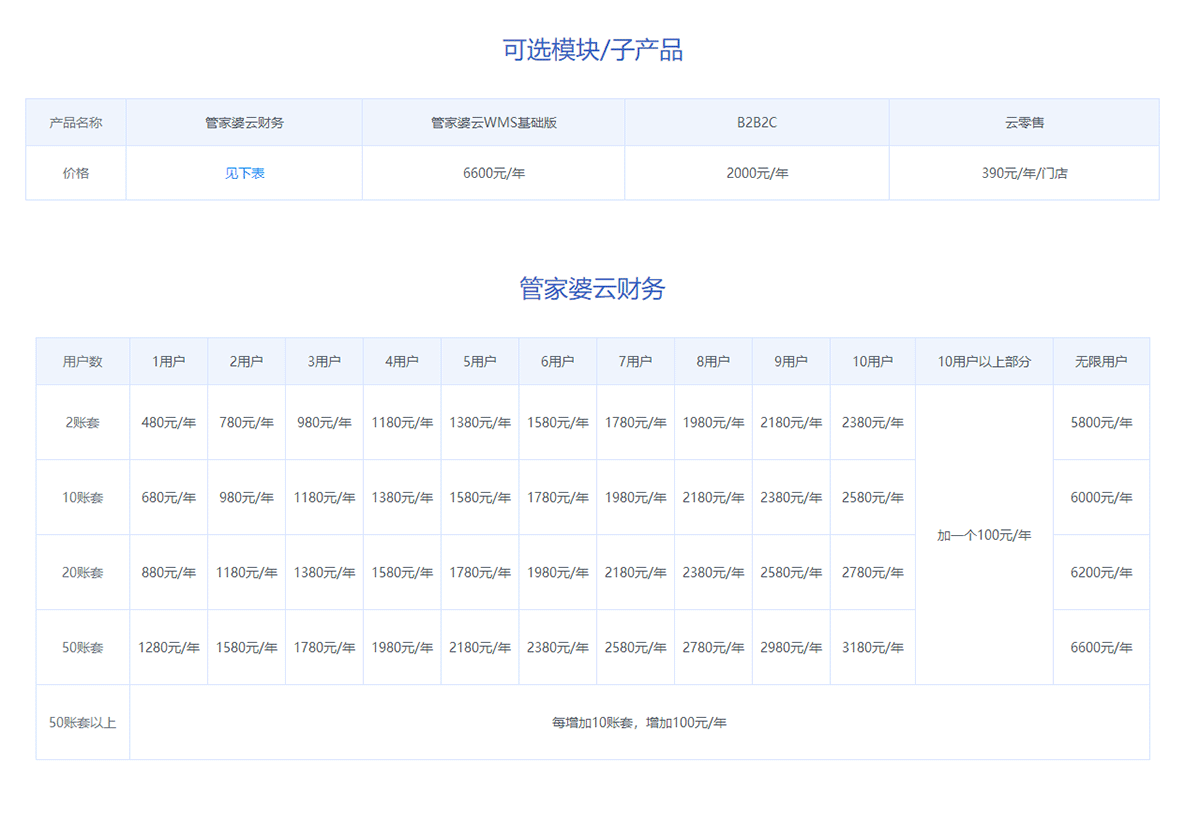Select 10账套 2用户 price 980元/年

[x=247, y=498]
